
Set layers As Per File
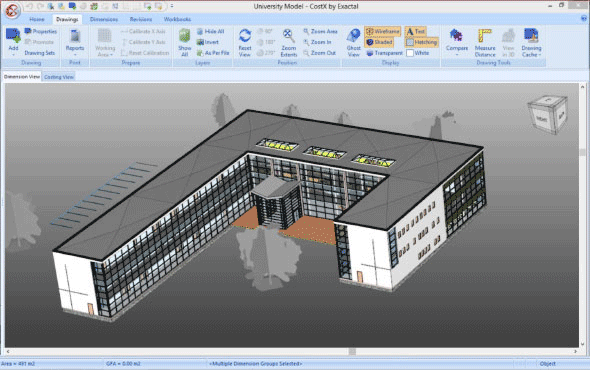(213, 53)
